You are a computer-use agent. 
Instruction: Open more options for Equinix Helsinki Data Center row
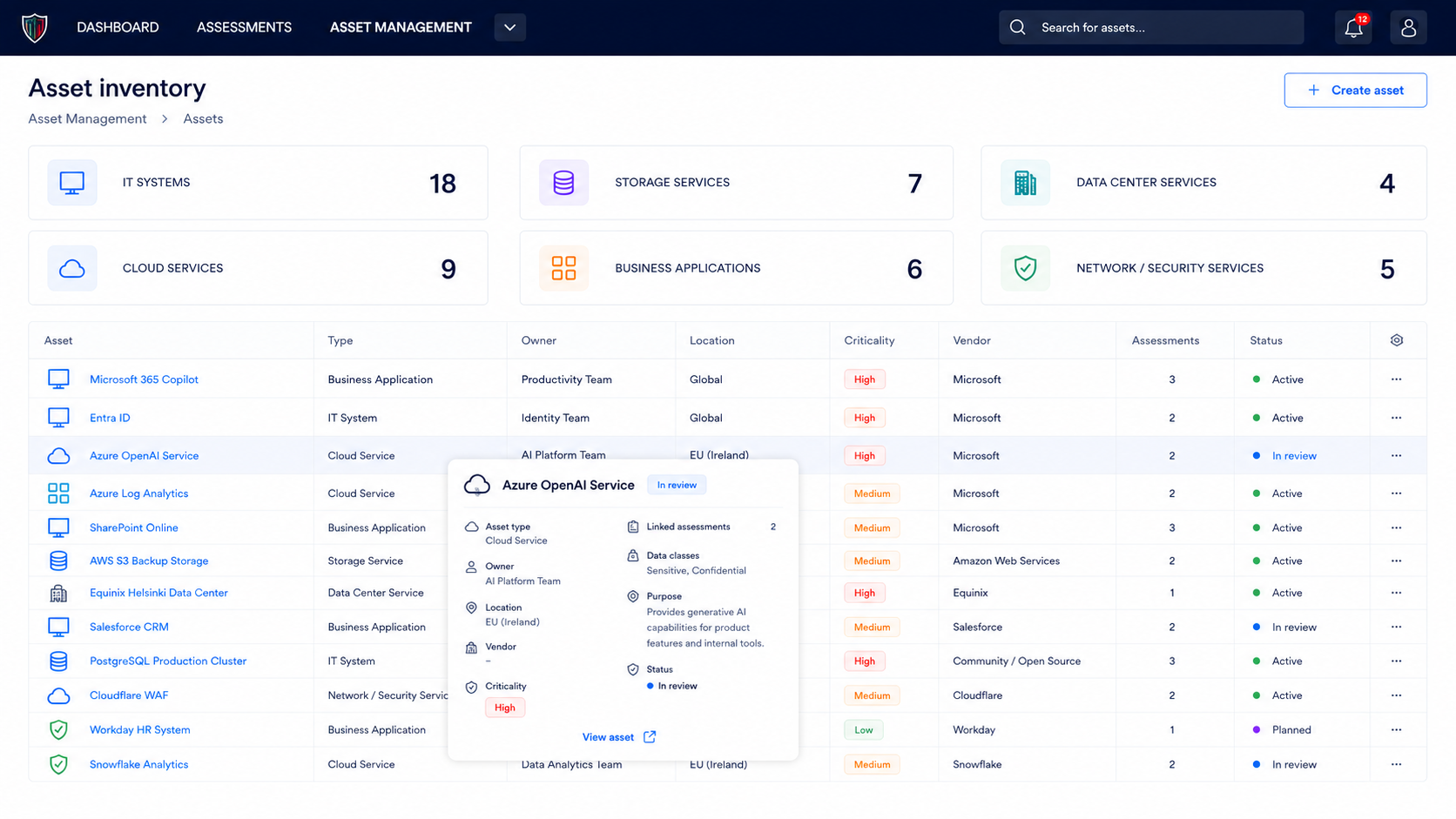point(1396,593)
